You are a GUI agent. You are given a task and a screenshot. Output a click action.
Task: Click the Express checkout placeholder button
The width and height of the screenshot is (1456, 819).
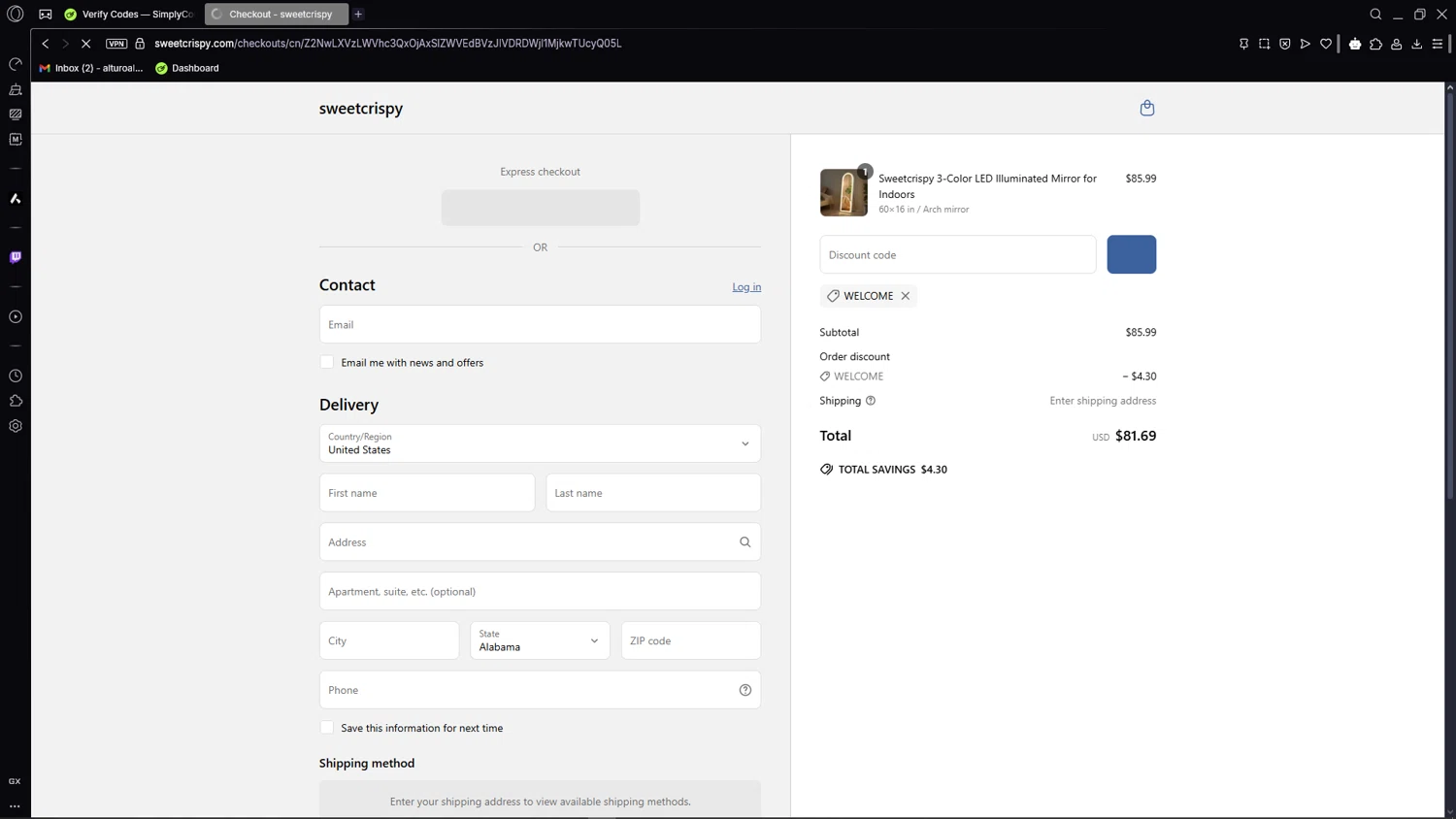[x=541, y=208]
